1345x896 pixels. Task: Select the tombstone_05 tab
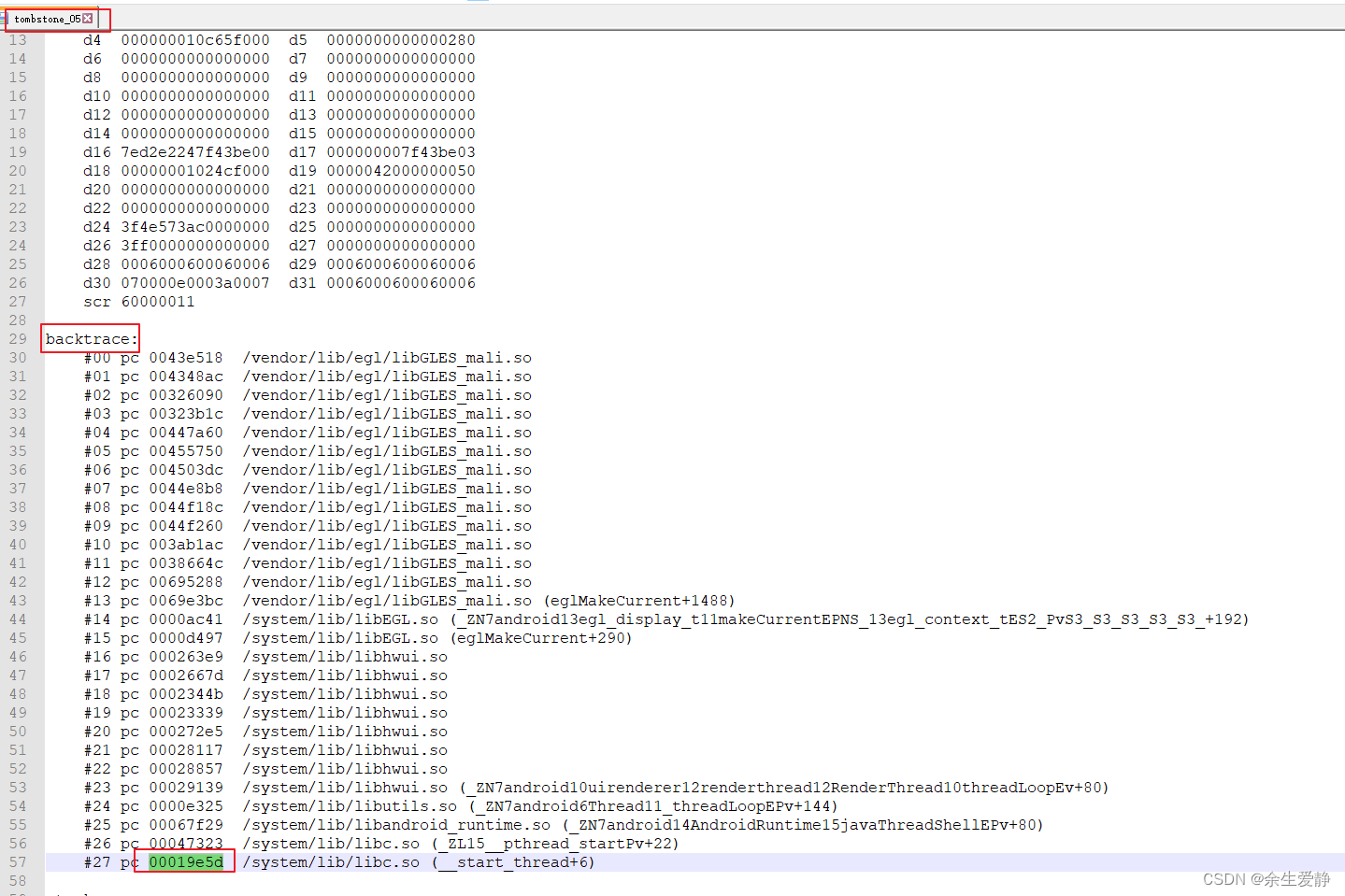click(45, 17)
